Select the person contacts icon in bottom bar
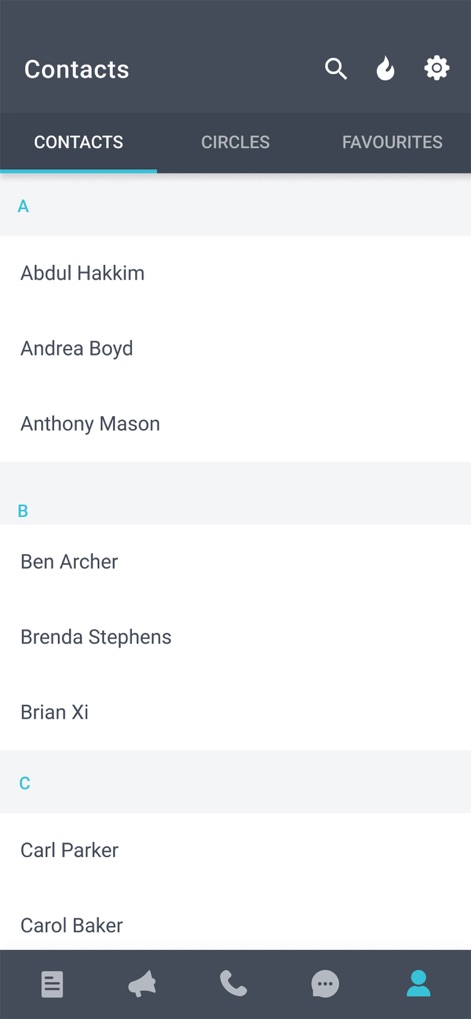Image resolution: width=471 pixels, height=1019 pixels. tap(418, 983)
